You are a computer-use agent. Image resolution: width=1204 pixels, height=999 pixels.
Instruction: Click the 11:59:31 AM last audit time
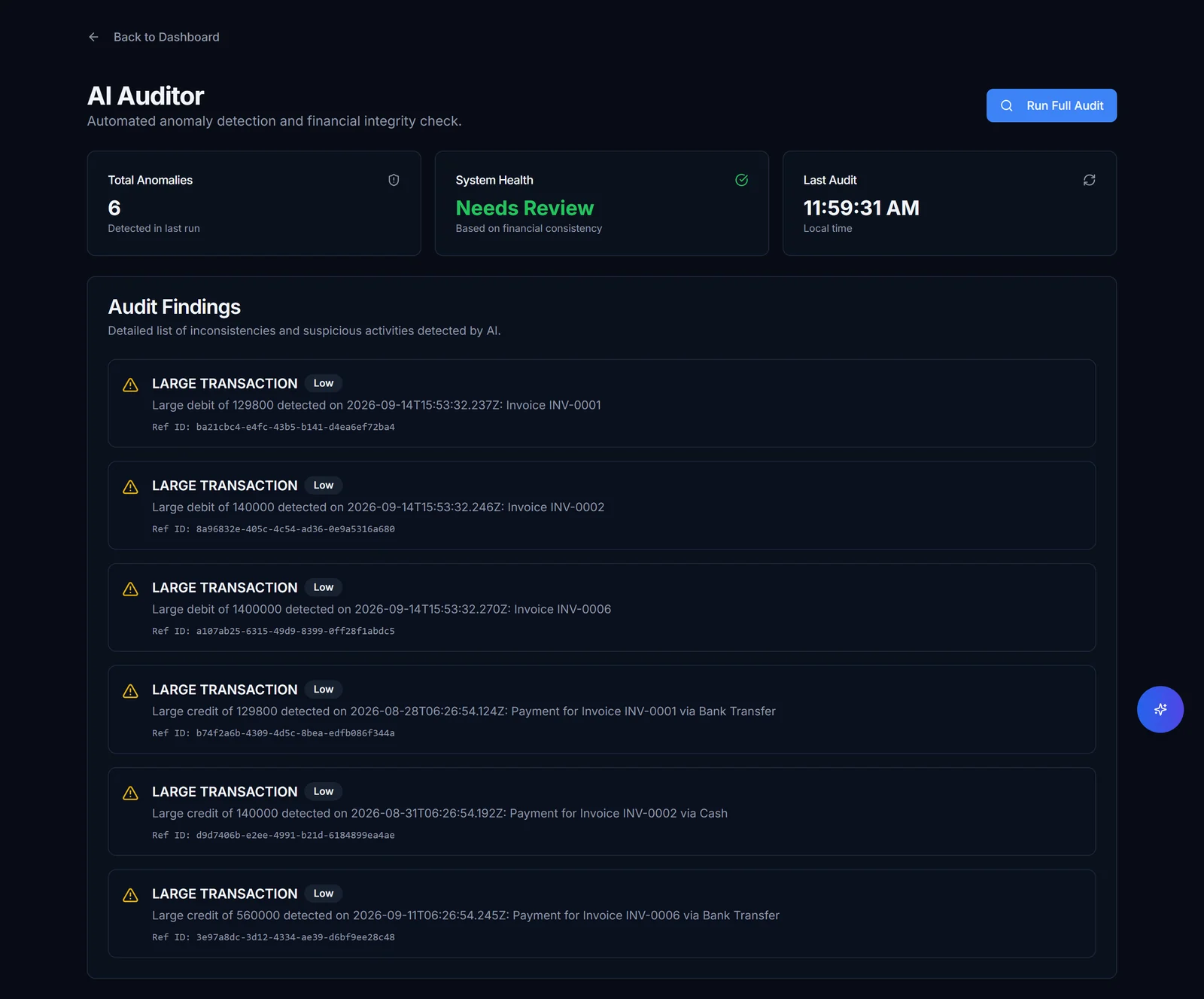pyautogui.click(x=861, y=208)
